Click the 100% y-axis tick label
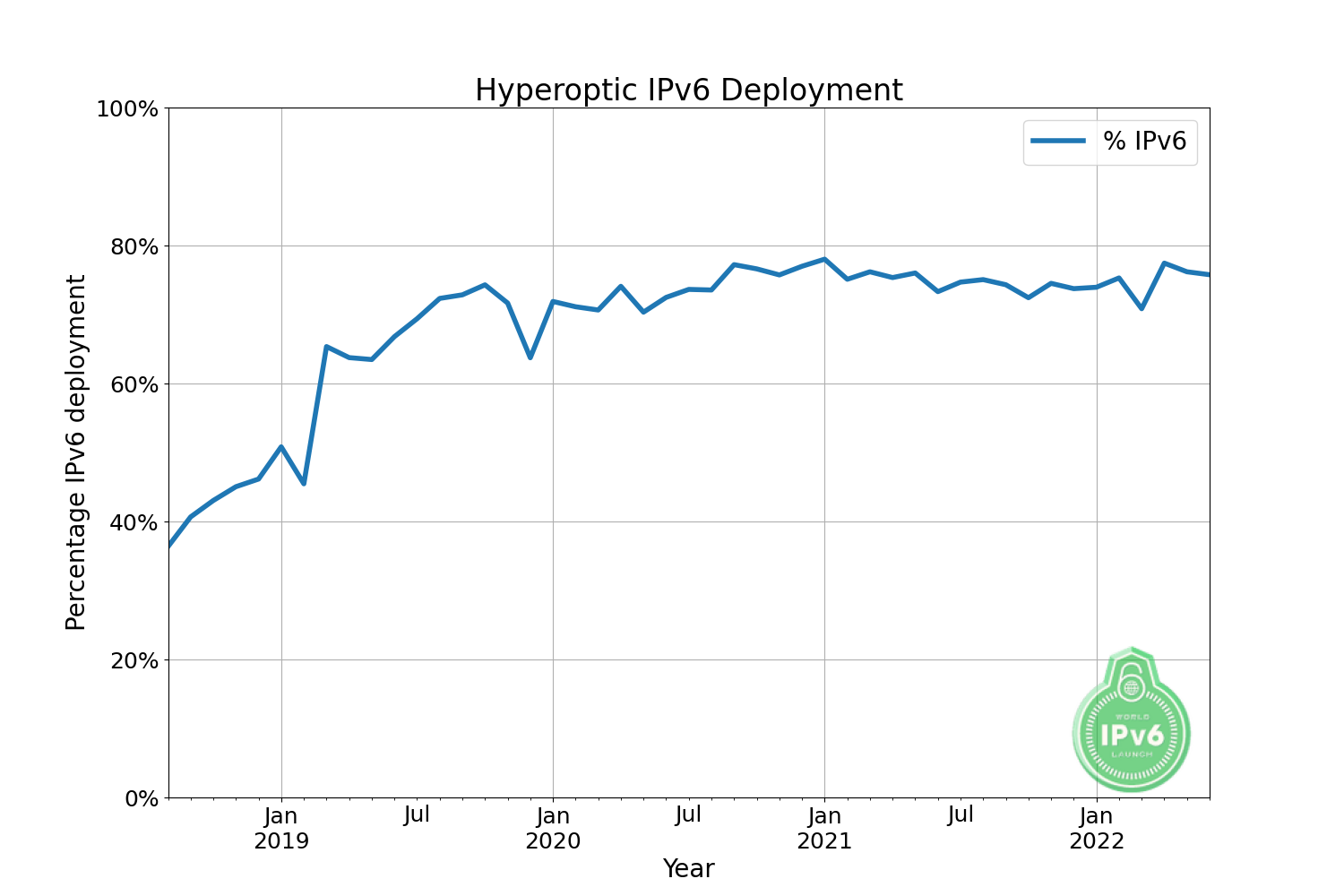The height and width of the screenshot is (896, 1344). [x=126, y=108]
